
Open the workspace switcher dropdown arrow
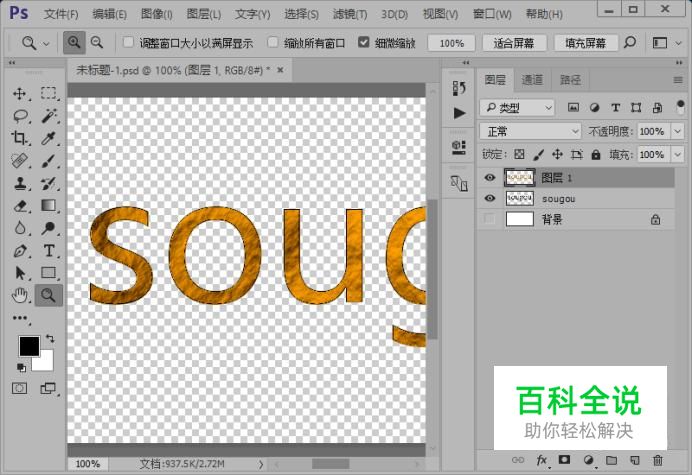(679, 43)
